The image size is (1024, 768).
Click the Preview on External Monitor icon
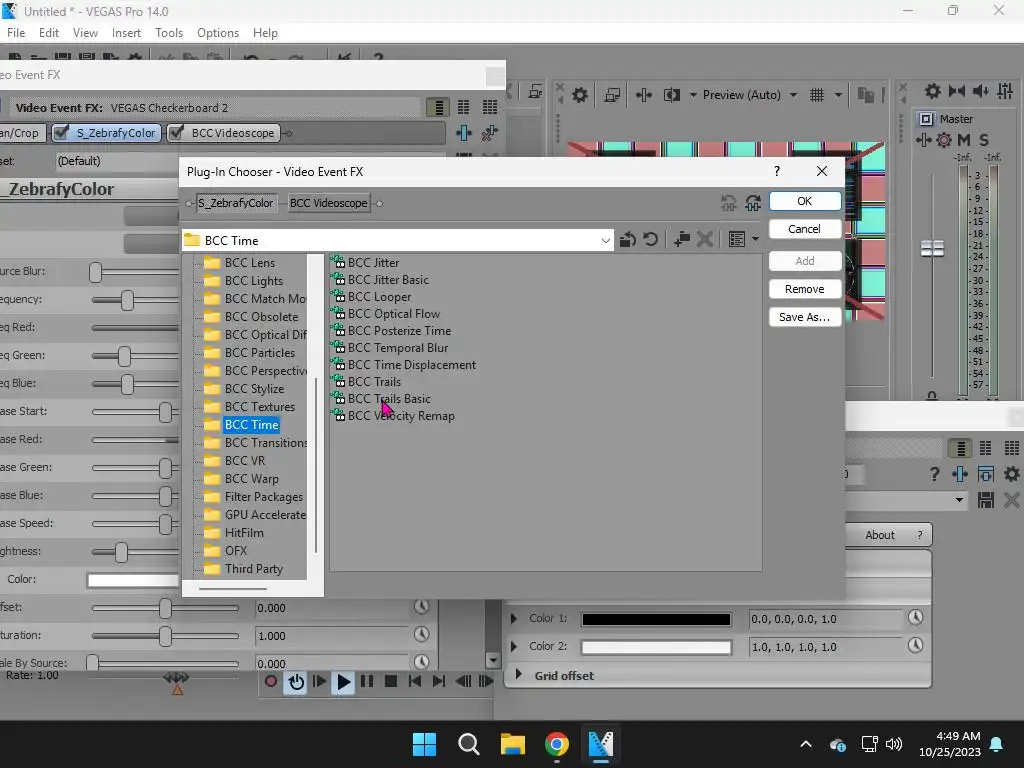click(612, 95)
